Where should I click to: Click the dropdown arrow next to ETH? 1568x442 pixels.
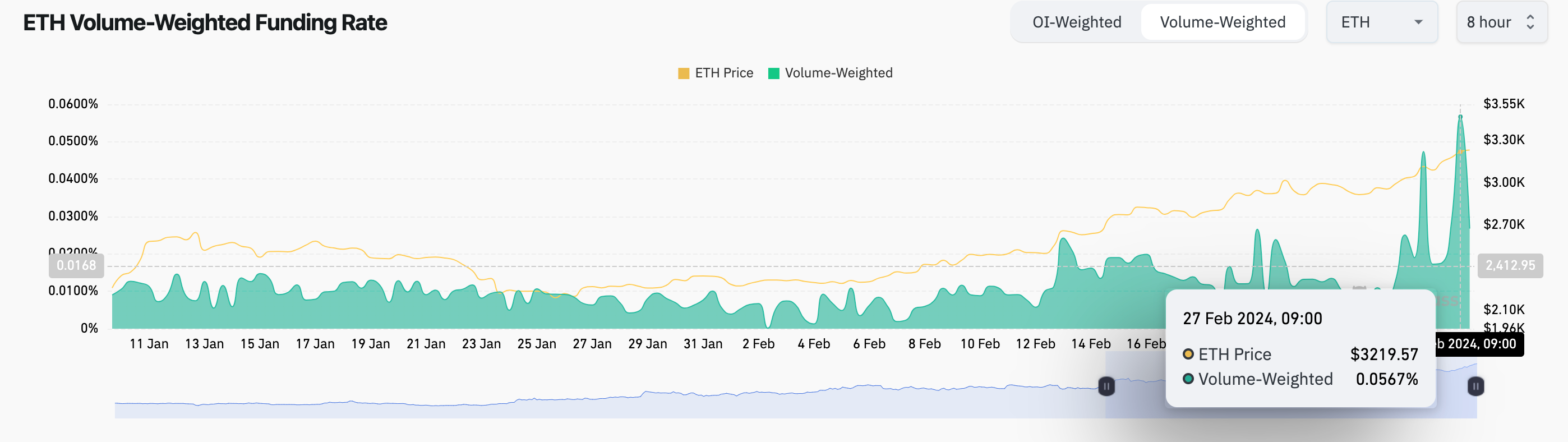[1418, 22]
